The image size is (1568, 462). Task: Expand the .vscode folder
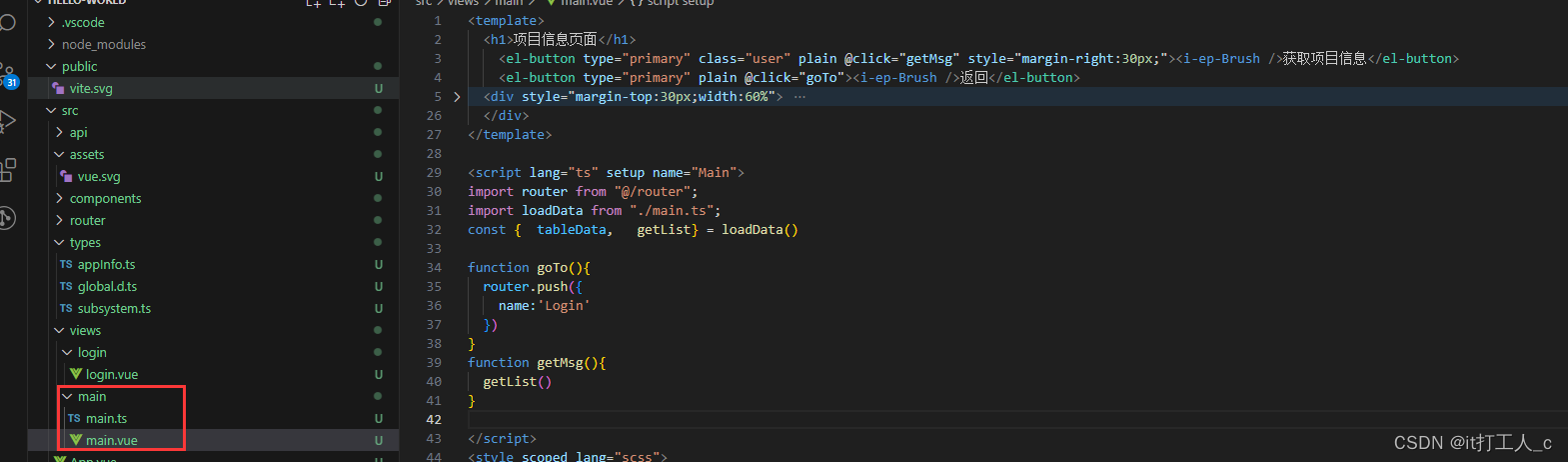tap(51, 22)
